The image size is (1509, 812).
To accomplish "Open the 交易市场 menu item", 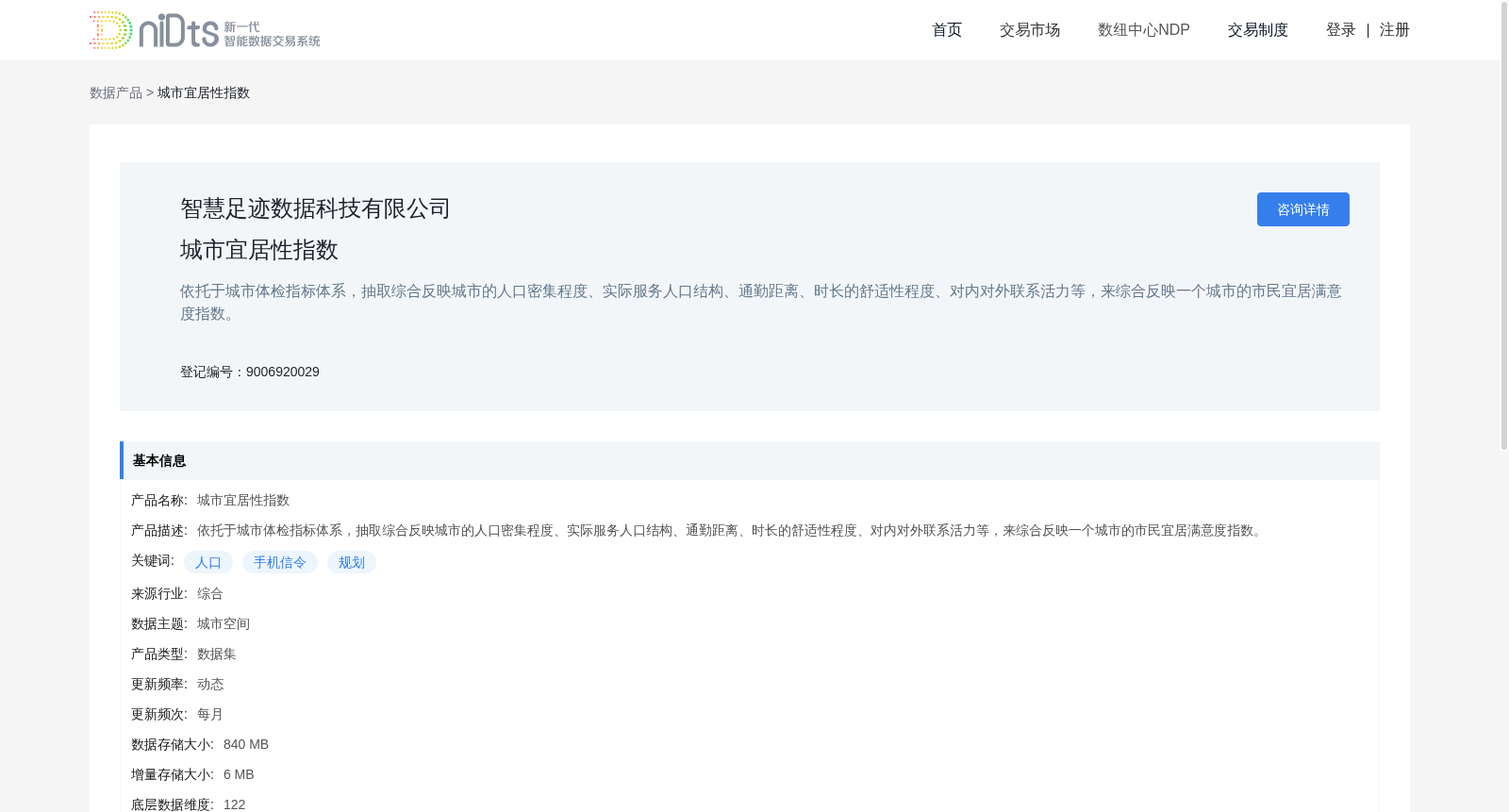I will pos(1030,30).
